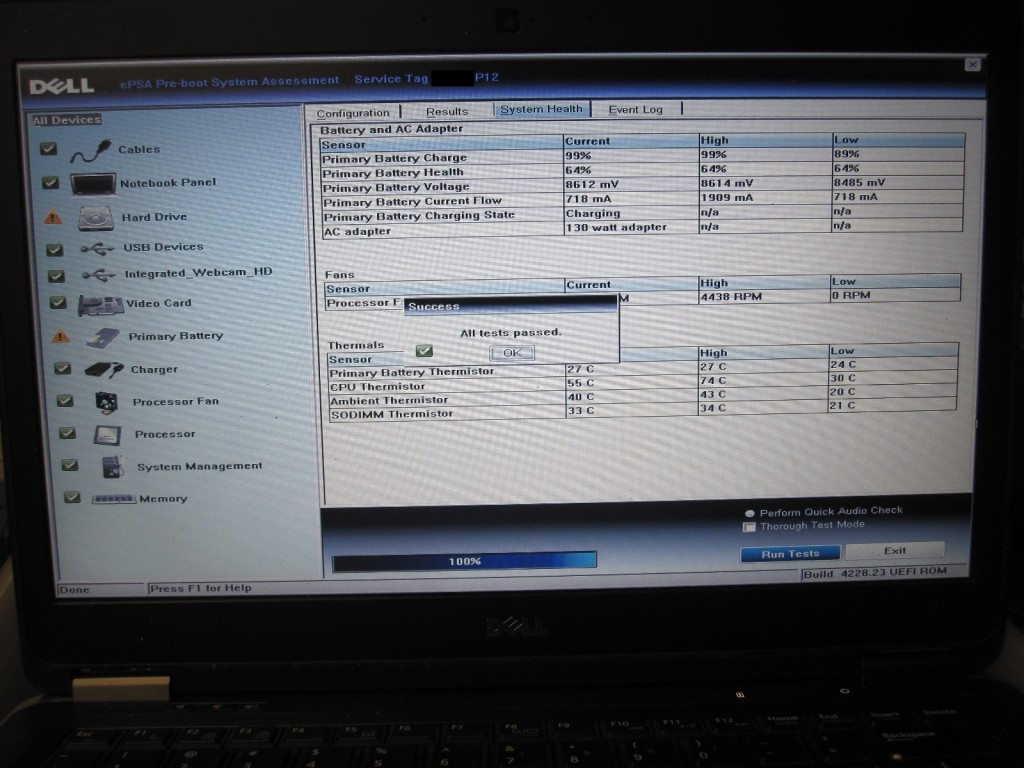Select the System Management device icon
Viewport: 1024px width, 768px height.
[113, 466]
